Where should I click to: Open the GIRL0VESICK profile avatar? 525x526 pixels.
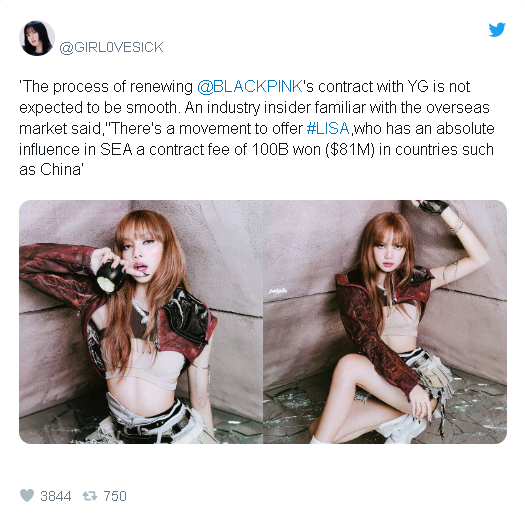click(x=37, y=38)
